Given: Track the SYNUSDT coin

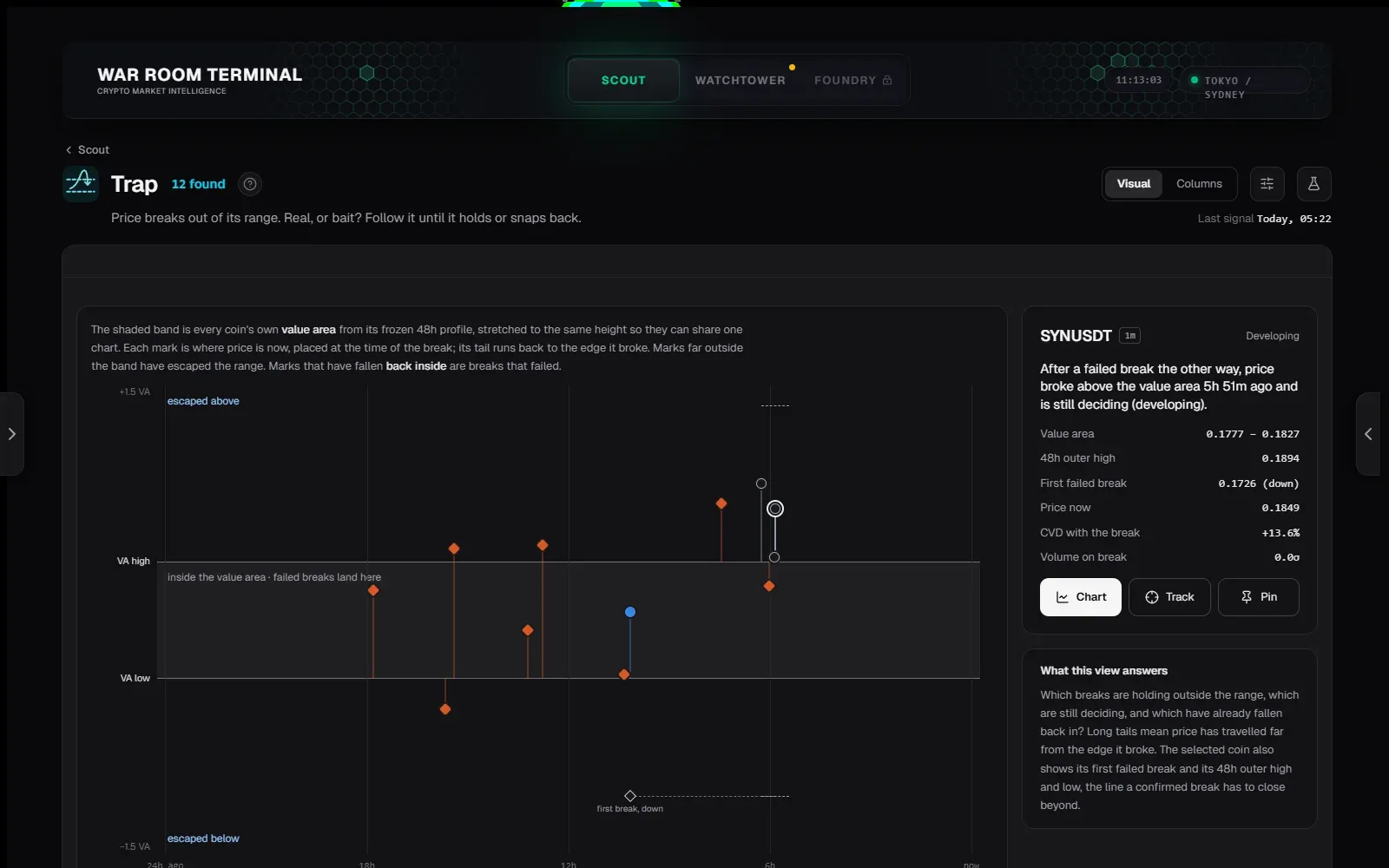Looking at the screenshot, I should pos(1169,597).
